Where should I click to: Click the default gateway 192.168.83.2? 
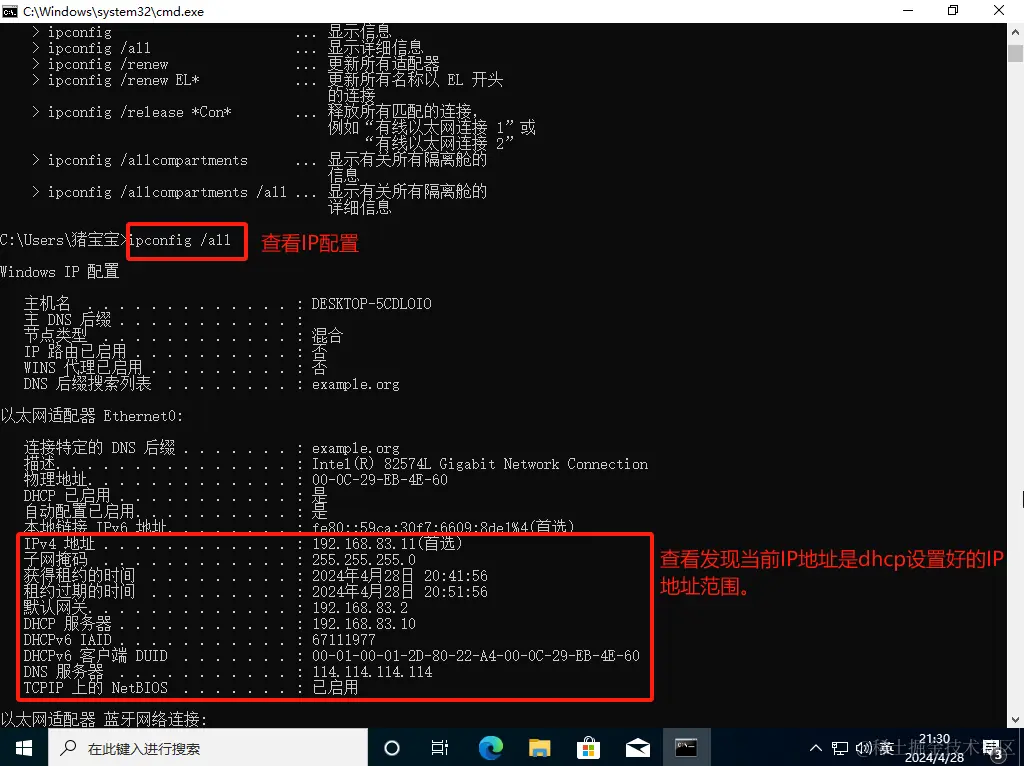(360, 607)
